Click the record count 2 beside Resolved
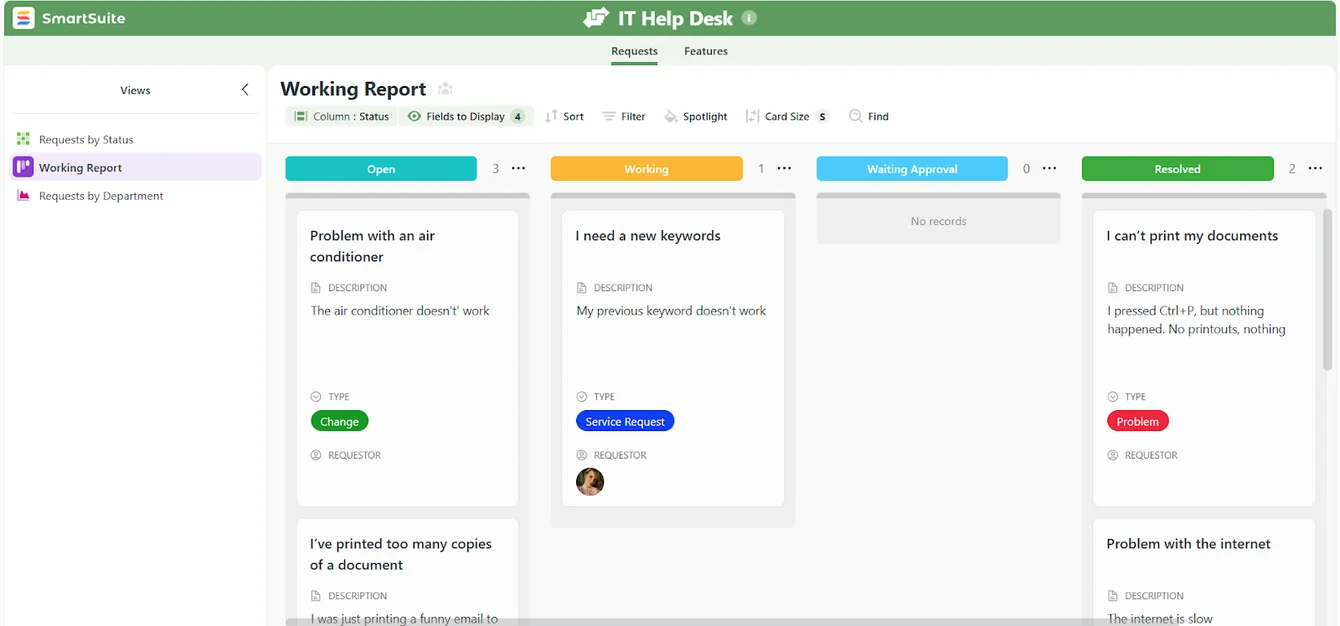The width and height of the screenshot is (1340, 626). [x=1291, y=169]
